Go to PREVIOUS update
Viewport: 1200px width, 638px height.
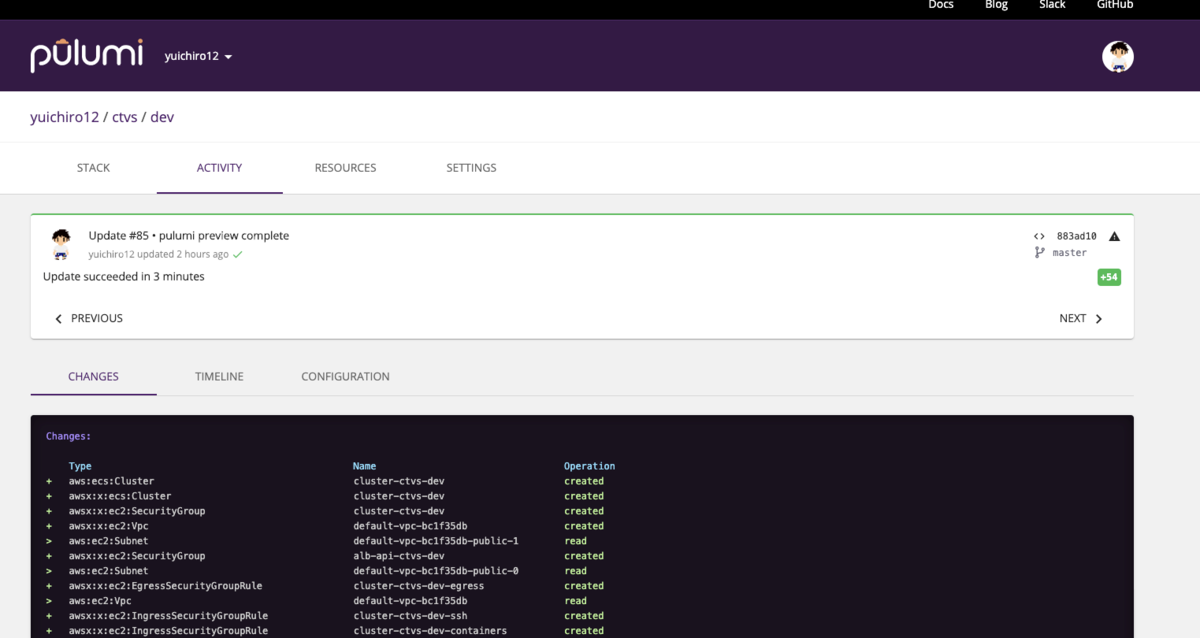click(88, 318)
